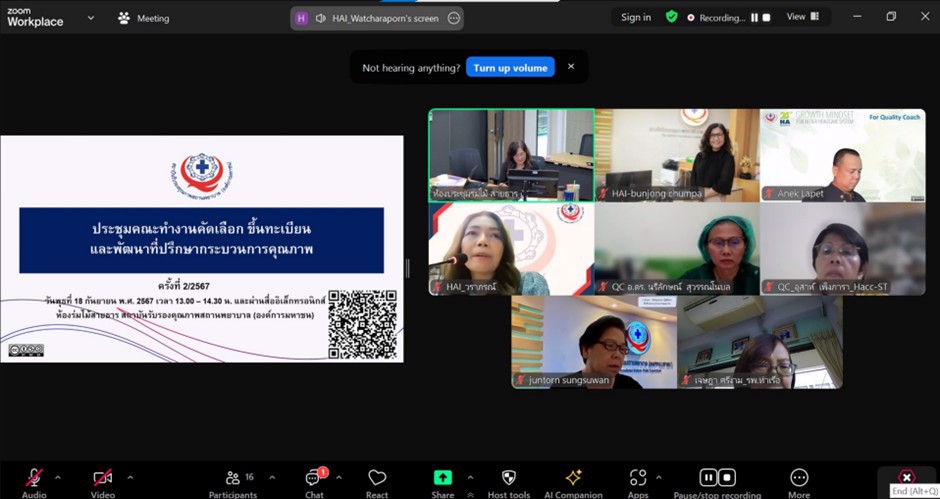Image resolution: width=940 pixels, height=499 pixels.
Task: Minimize the Zoom window
Action: [x=857, y=17]
